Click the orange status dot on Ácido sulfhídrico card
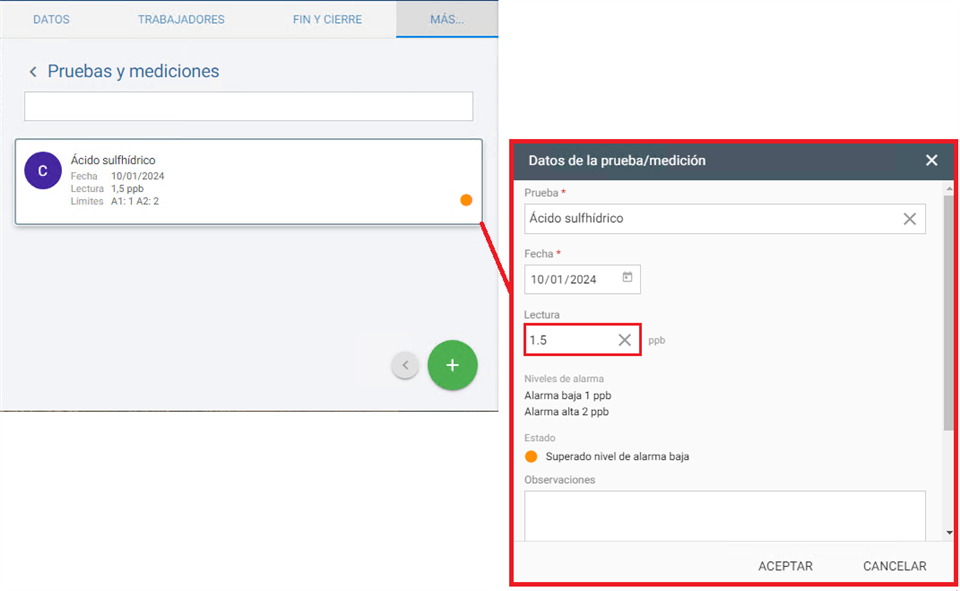The height and width of the screenshot is (591, 960). pos(466,200)
